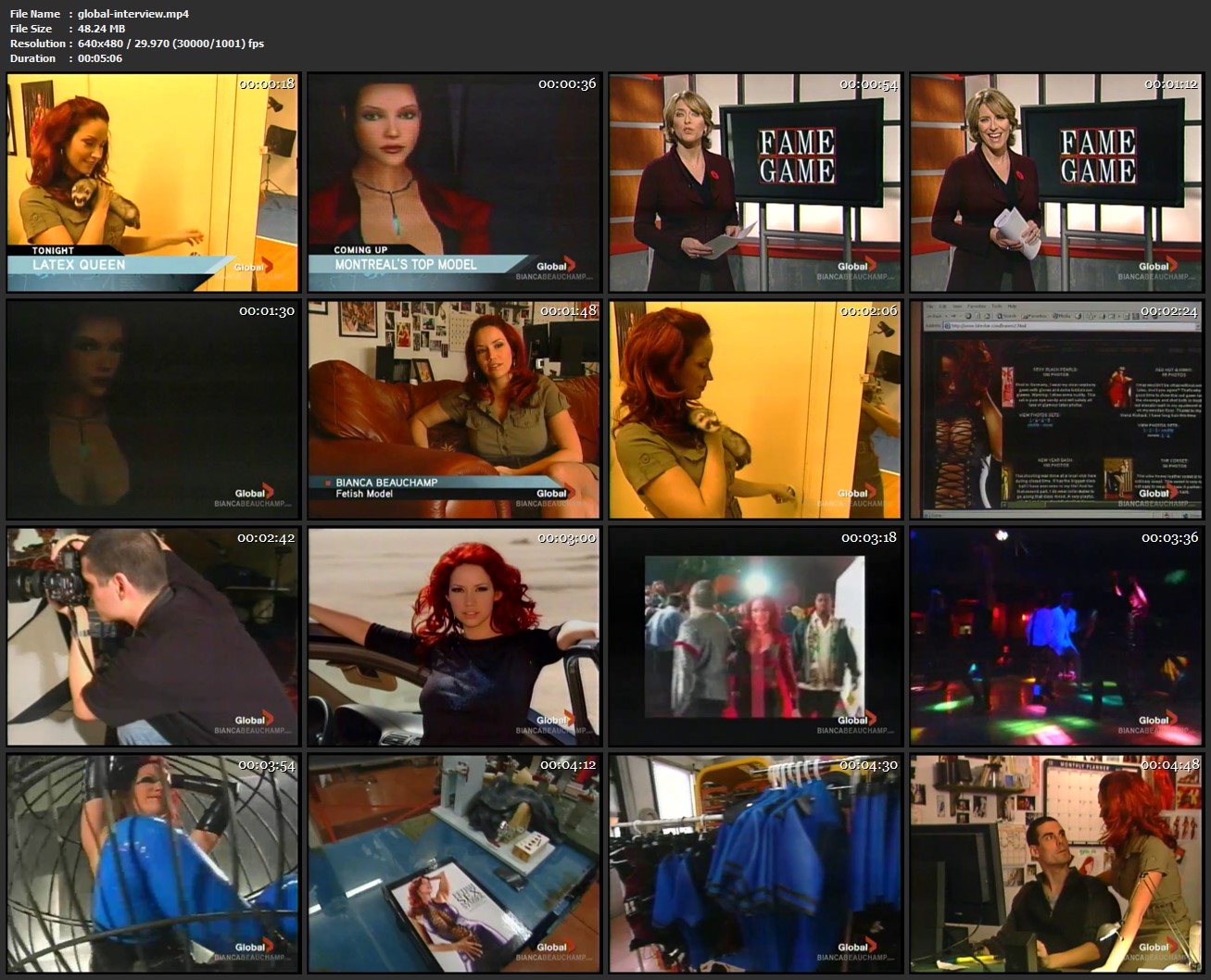Select the thumbnail at timestamp 00:03:18
The image size is (1211, 980).
pyautogui.click(x=755, y=636)
